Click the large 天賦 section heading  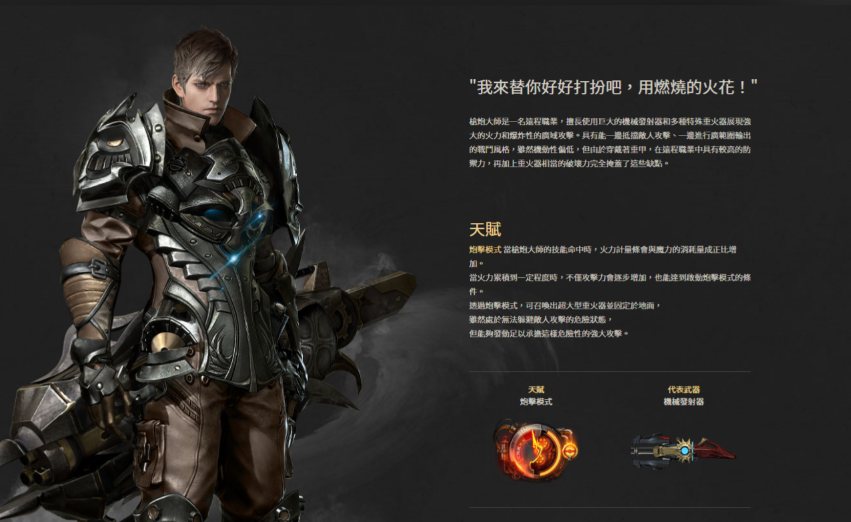click(x=485, y=229)
